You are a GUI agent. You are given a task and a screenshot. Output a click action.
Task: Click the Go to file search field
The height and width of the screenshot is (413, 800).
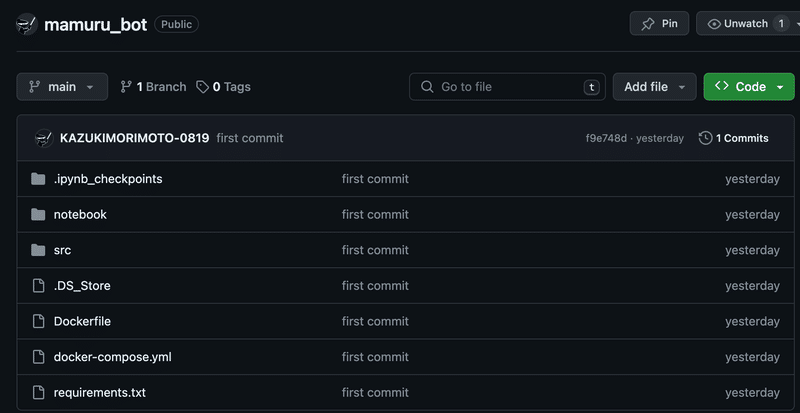pyautogui.click(x=507, y=87)
